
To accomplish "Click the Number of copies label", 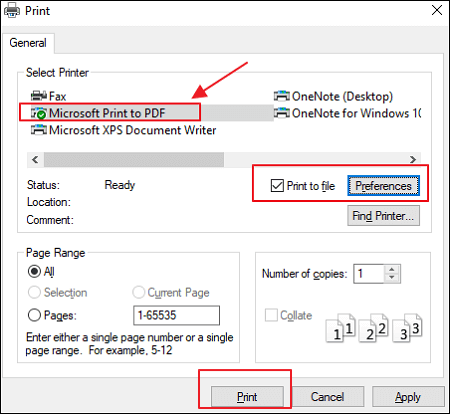I will (x=304, y=274).
